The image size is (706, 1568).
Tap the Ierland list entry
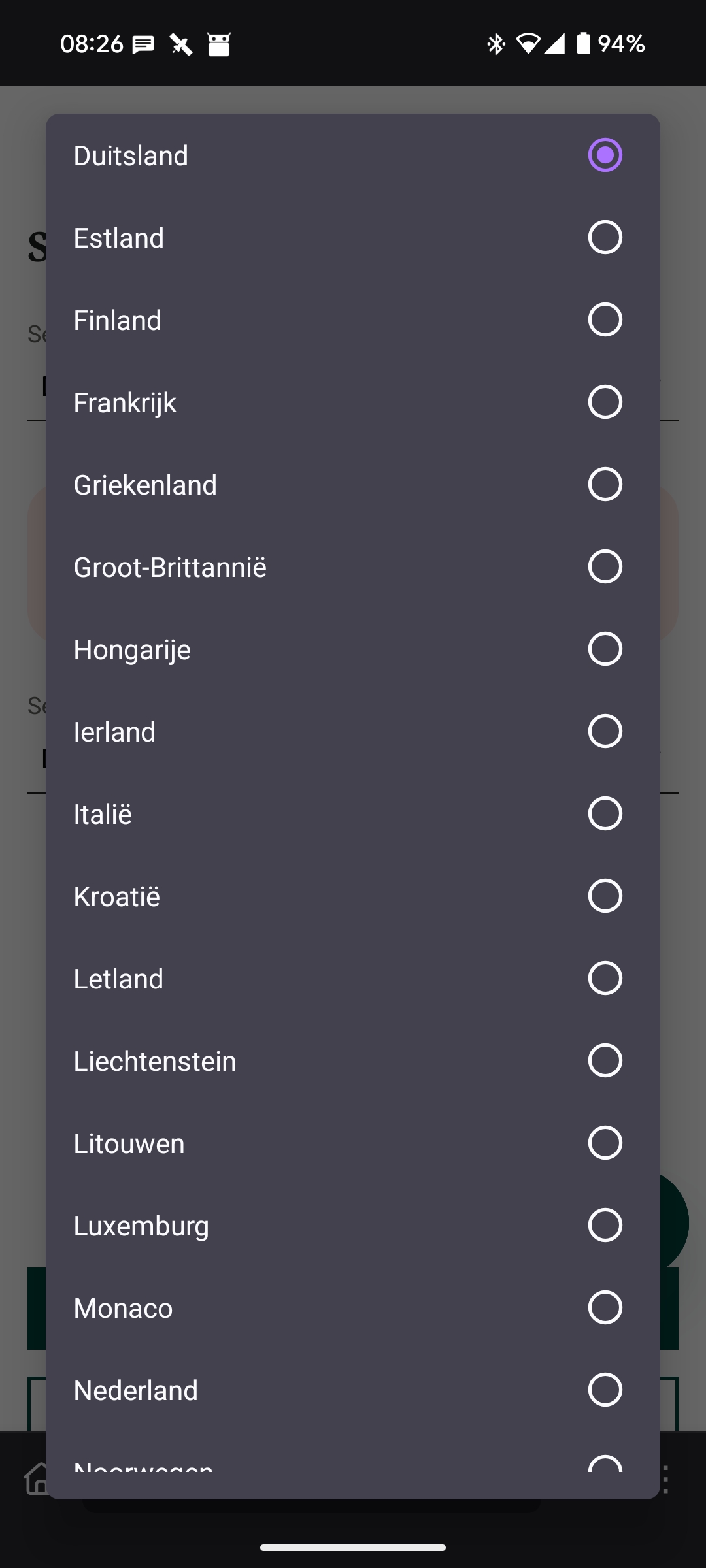(114, 732)
